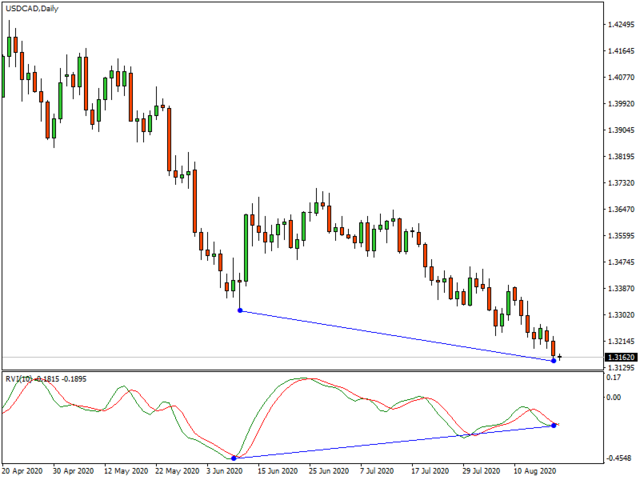Click the 7 Jul 2020 date label

377,471
